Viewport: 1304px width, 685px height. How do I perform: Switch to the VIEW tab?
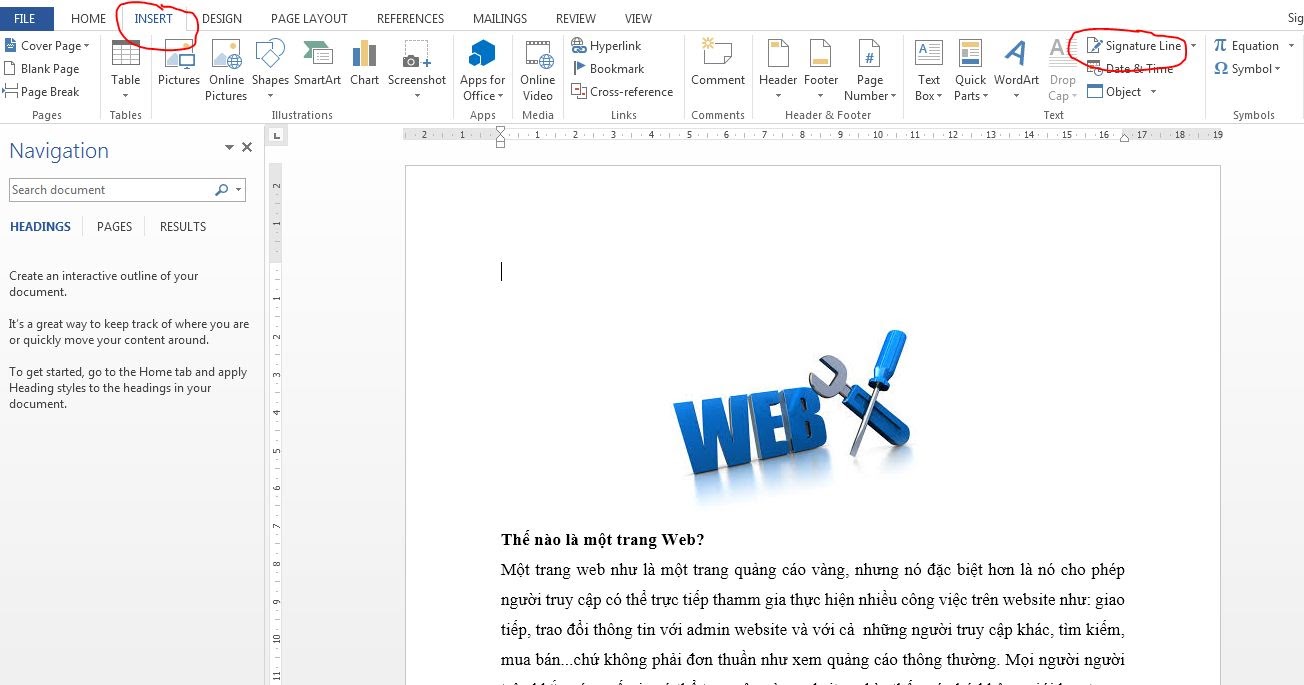pos(638,19)
